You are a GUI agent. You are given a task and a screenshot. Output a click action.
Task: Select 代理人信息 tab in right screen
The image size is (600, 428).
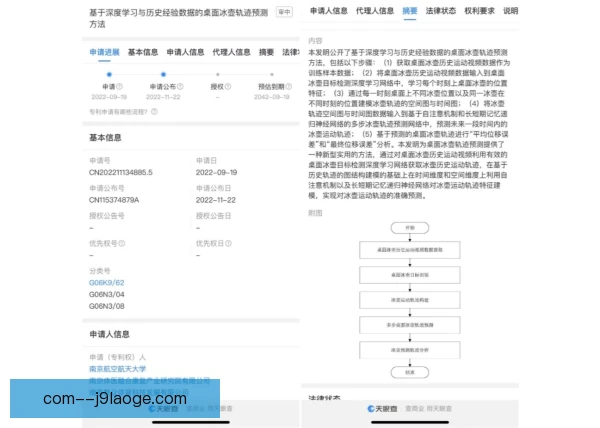point(375,11)
